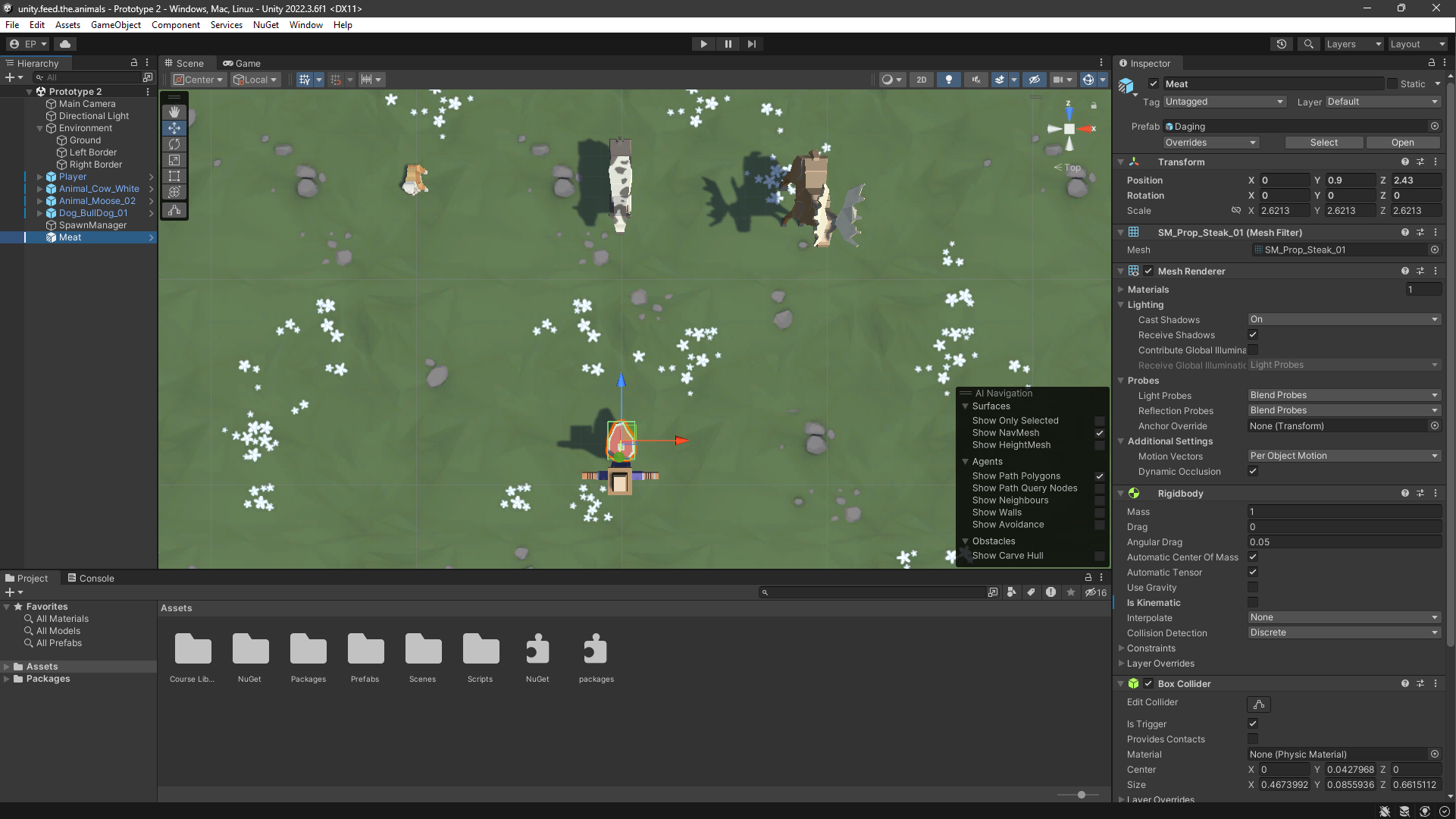
Task: Expand the Player object in Hierarchy
Action: 39,177
